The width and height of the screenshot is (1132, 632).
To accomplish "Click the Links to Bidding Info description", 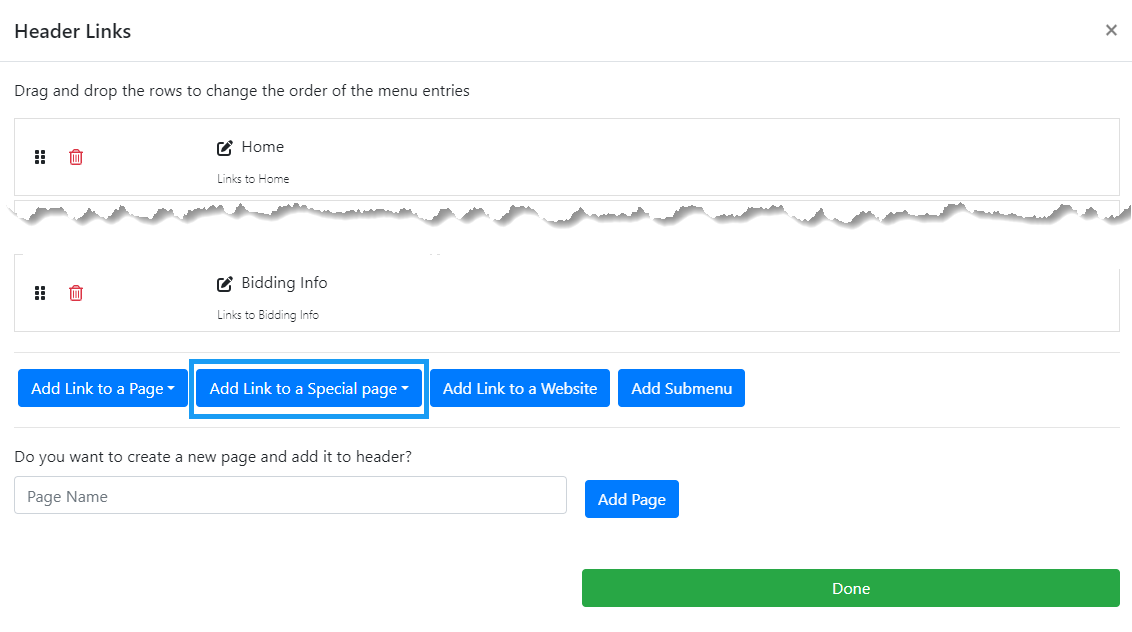I will (x=268, y=315).
